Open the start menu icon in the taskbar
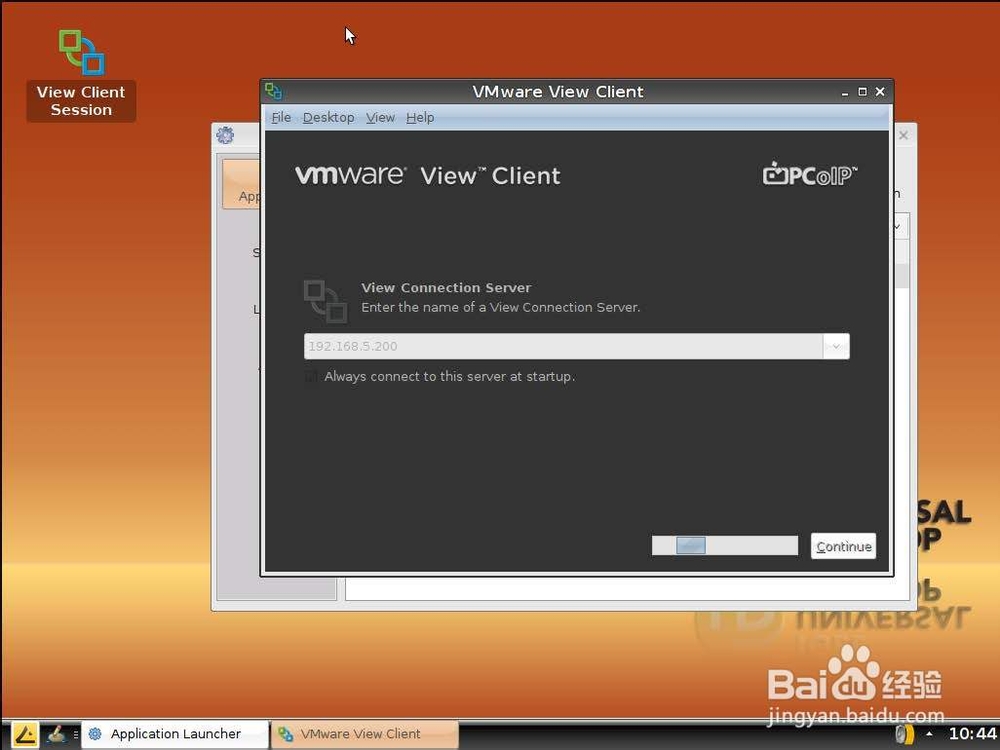The image size is (1000, 750). [x=25, y=735]
